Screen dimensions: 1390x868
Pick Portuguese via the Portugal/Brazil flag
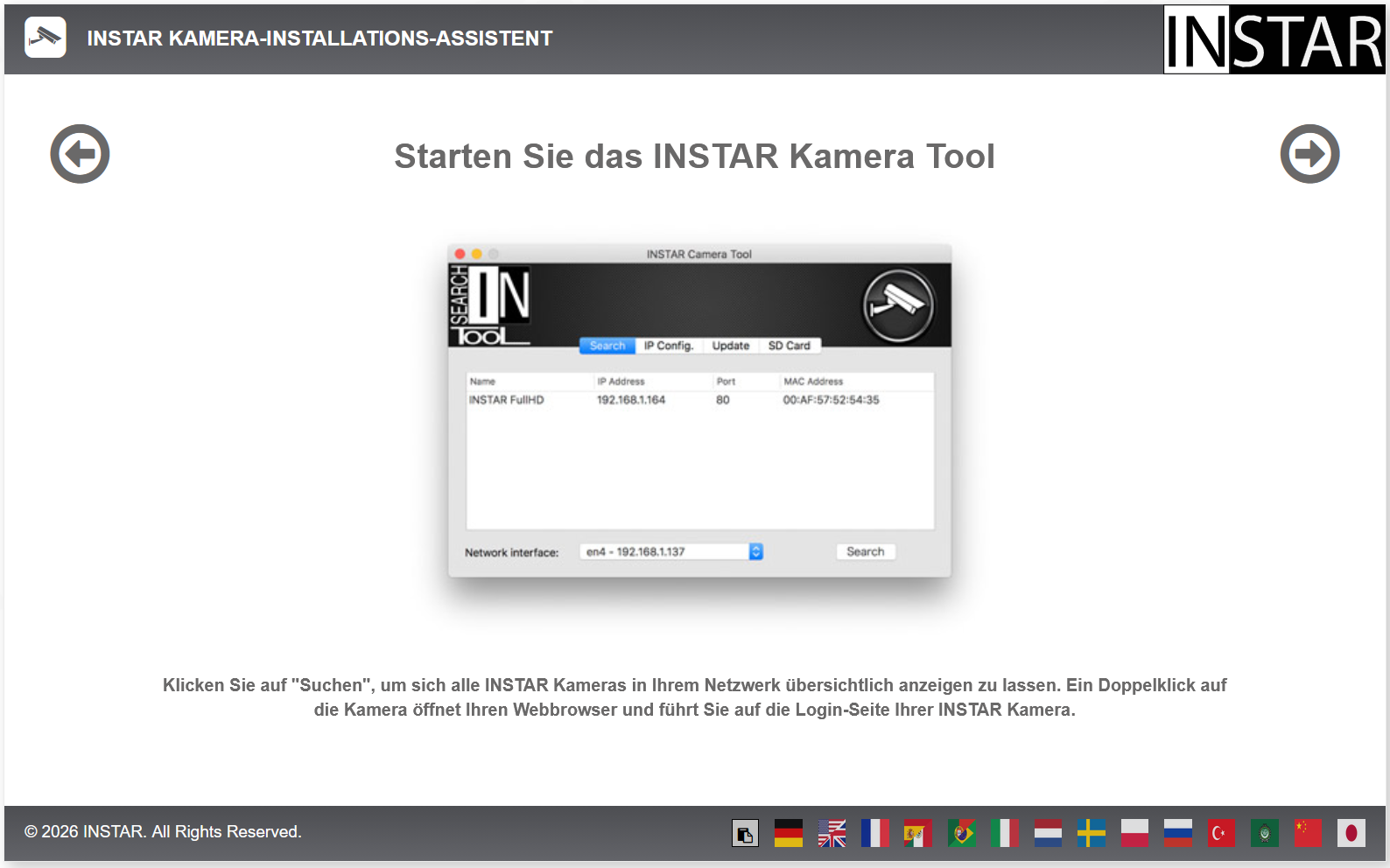point(962,833)
